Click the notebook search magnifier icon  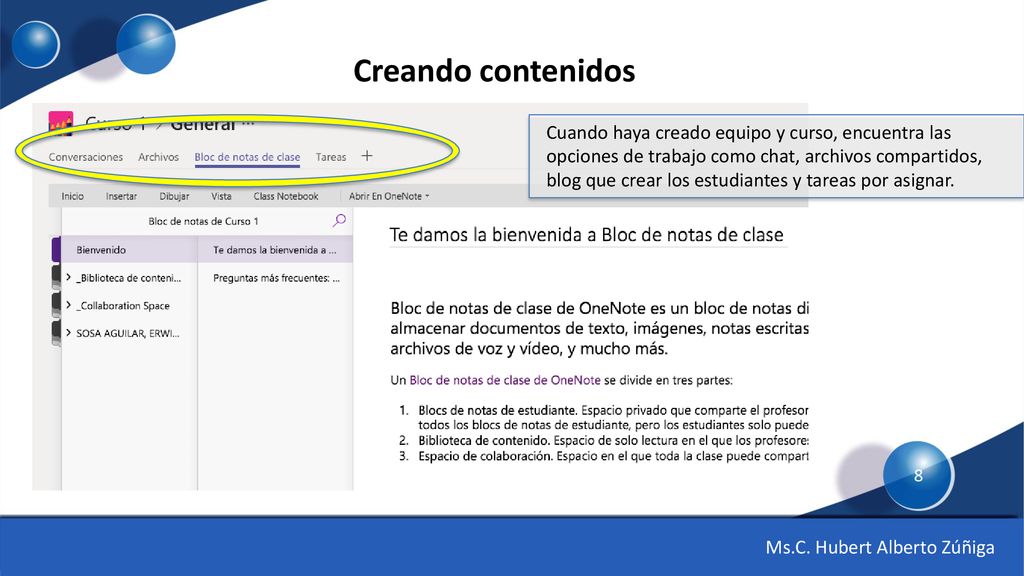click(x=339, y=221)
